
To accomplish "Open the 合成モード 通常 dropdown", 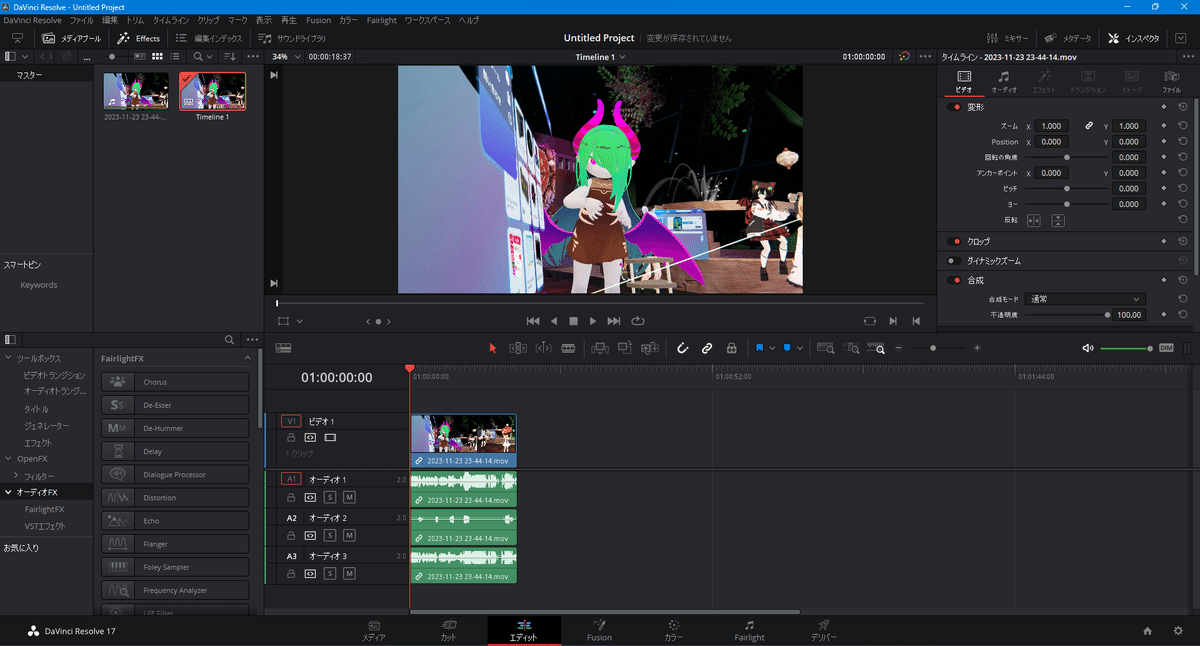I will (1083, 299).
